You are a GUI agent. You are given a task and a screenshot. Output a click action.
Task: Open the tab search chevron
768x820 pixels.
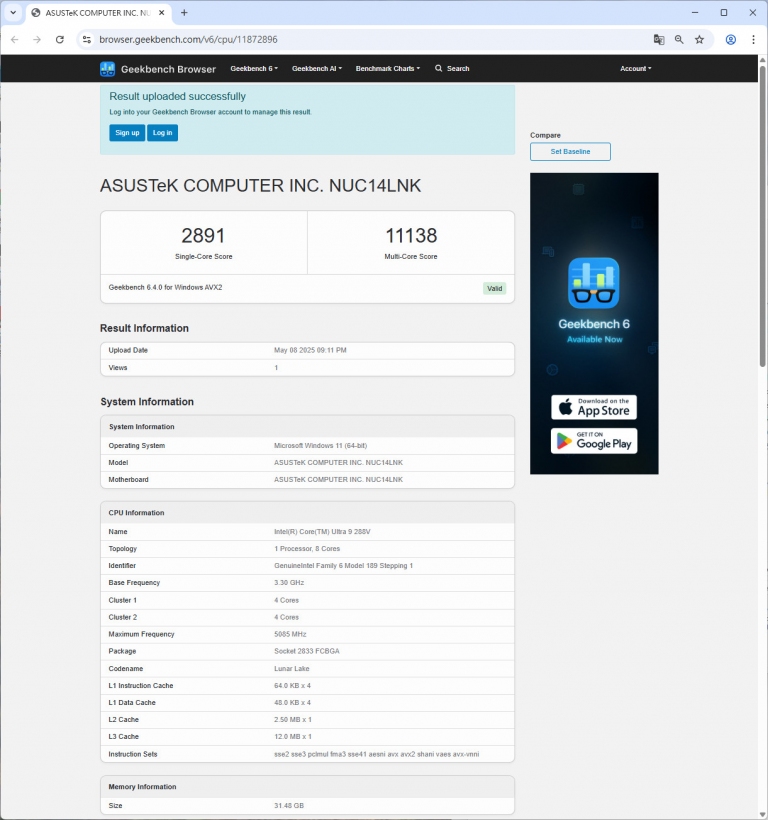pos(13,13)
